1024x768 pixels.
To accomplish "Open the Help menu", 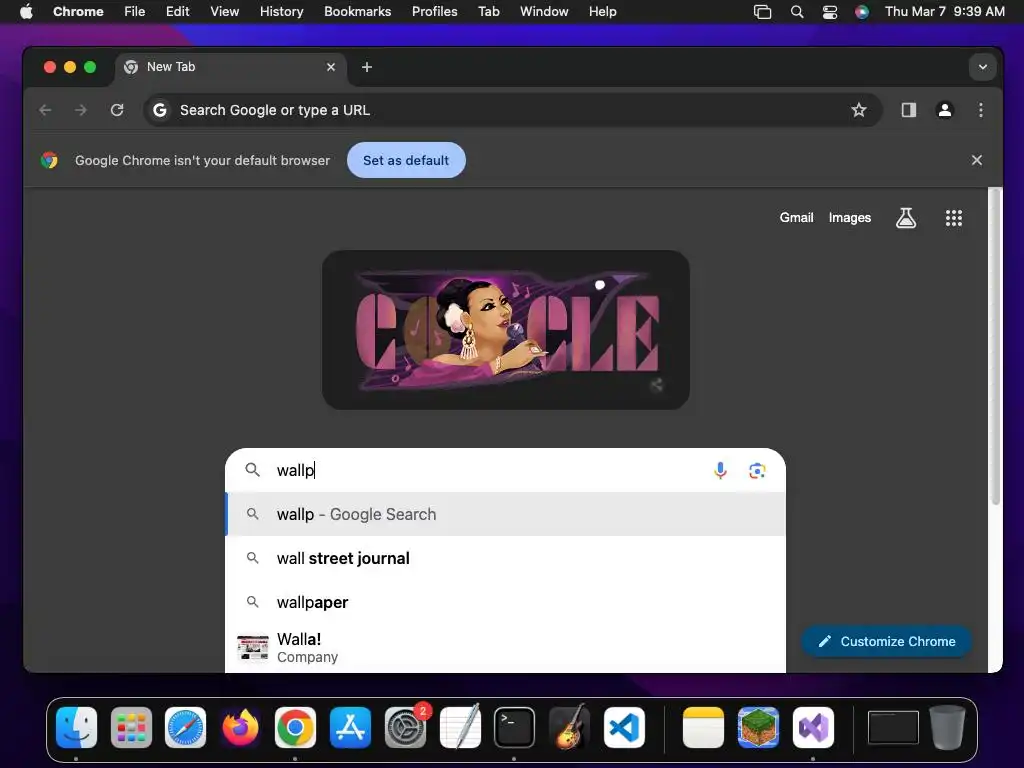I will pyautogui.click(x=602, y=11).
